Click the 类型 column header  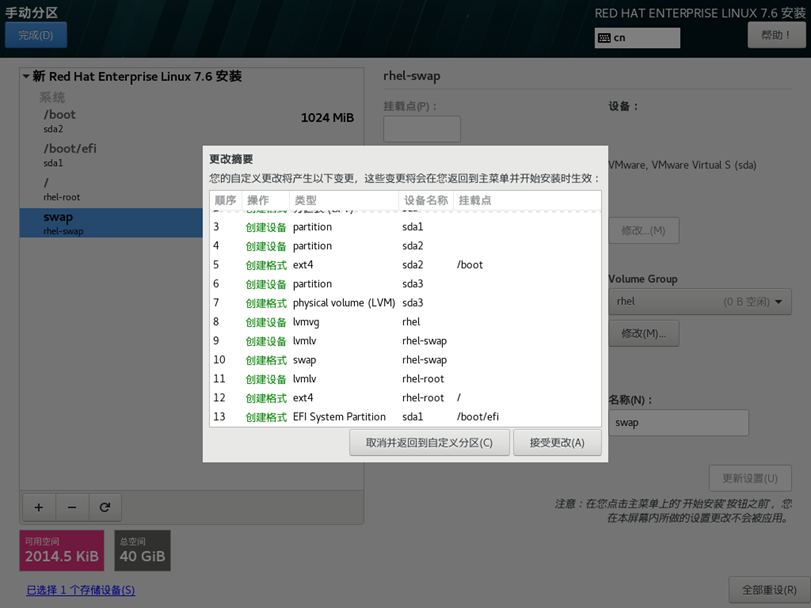tap(343, 200)
